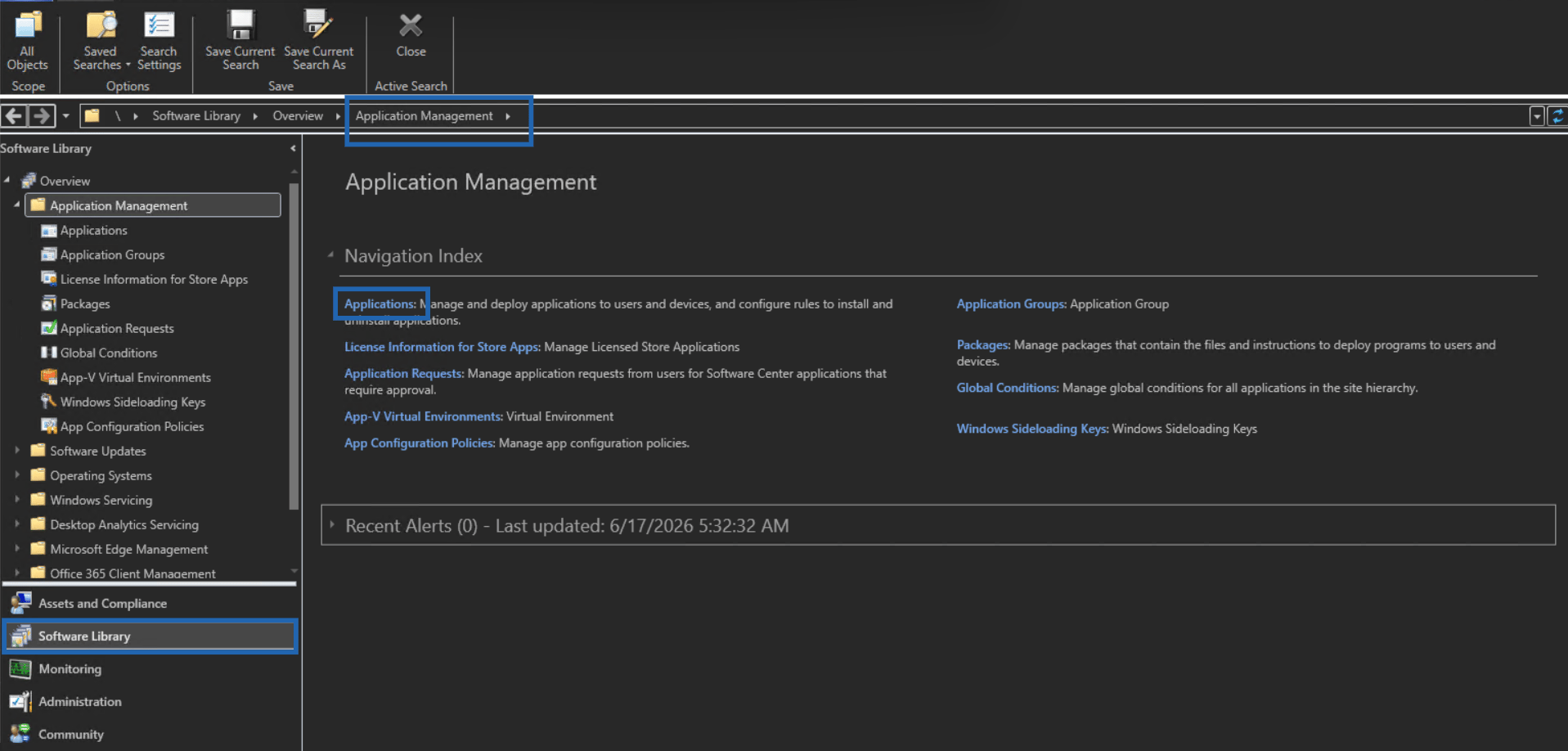Screen dimensions: 1568x751
Task: Open the Community workspace
Action: click(151, 735)
